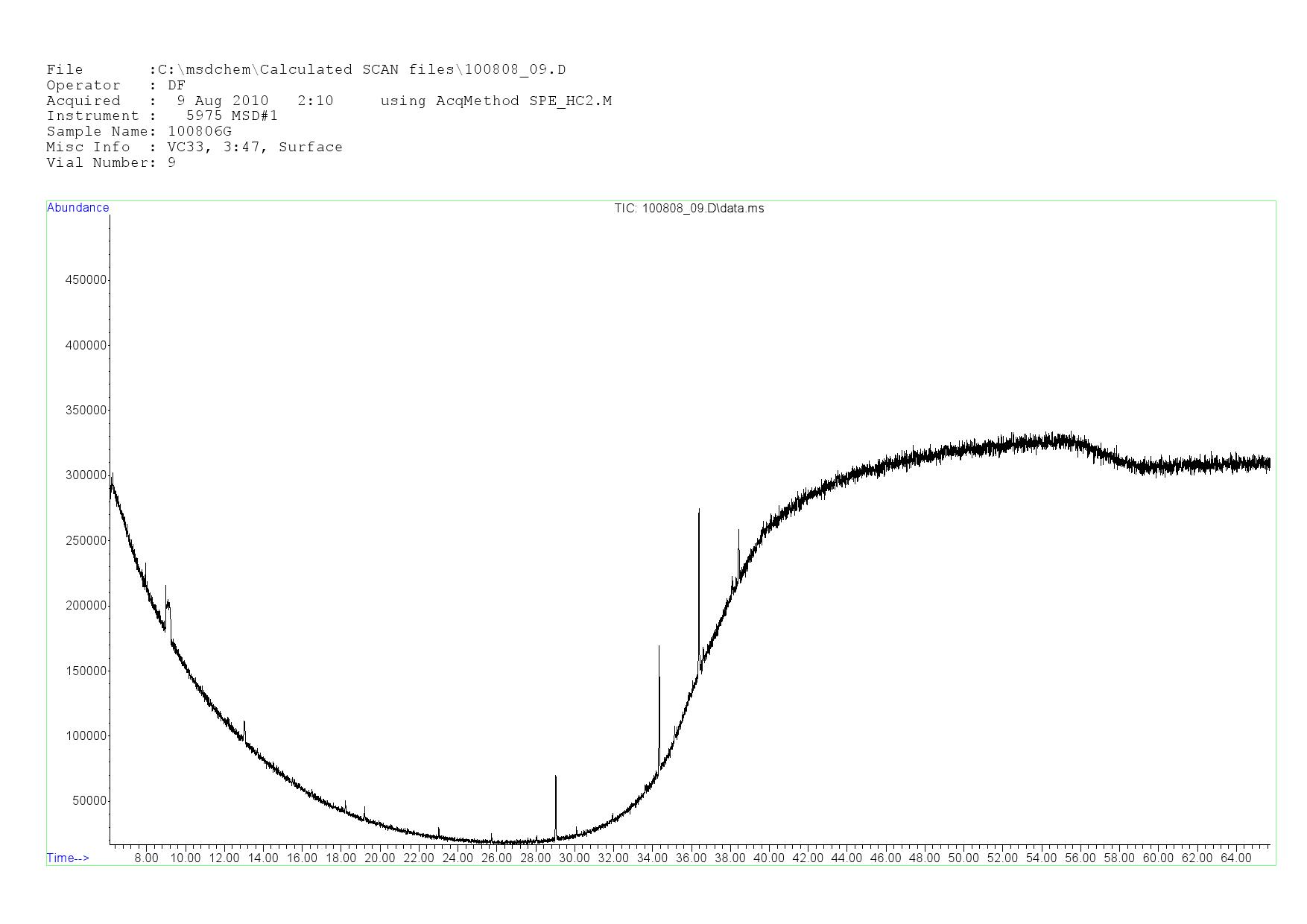The width and height of the screenshot is (1307, 924).
Task: Click the 300000 y-axis tick label
Action: [86, 475]
